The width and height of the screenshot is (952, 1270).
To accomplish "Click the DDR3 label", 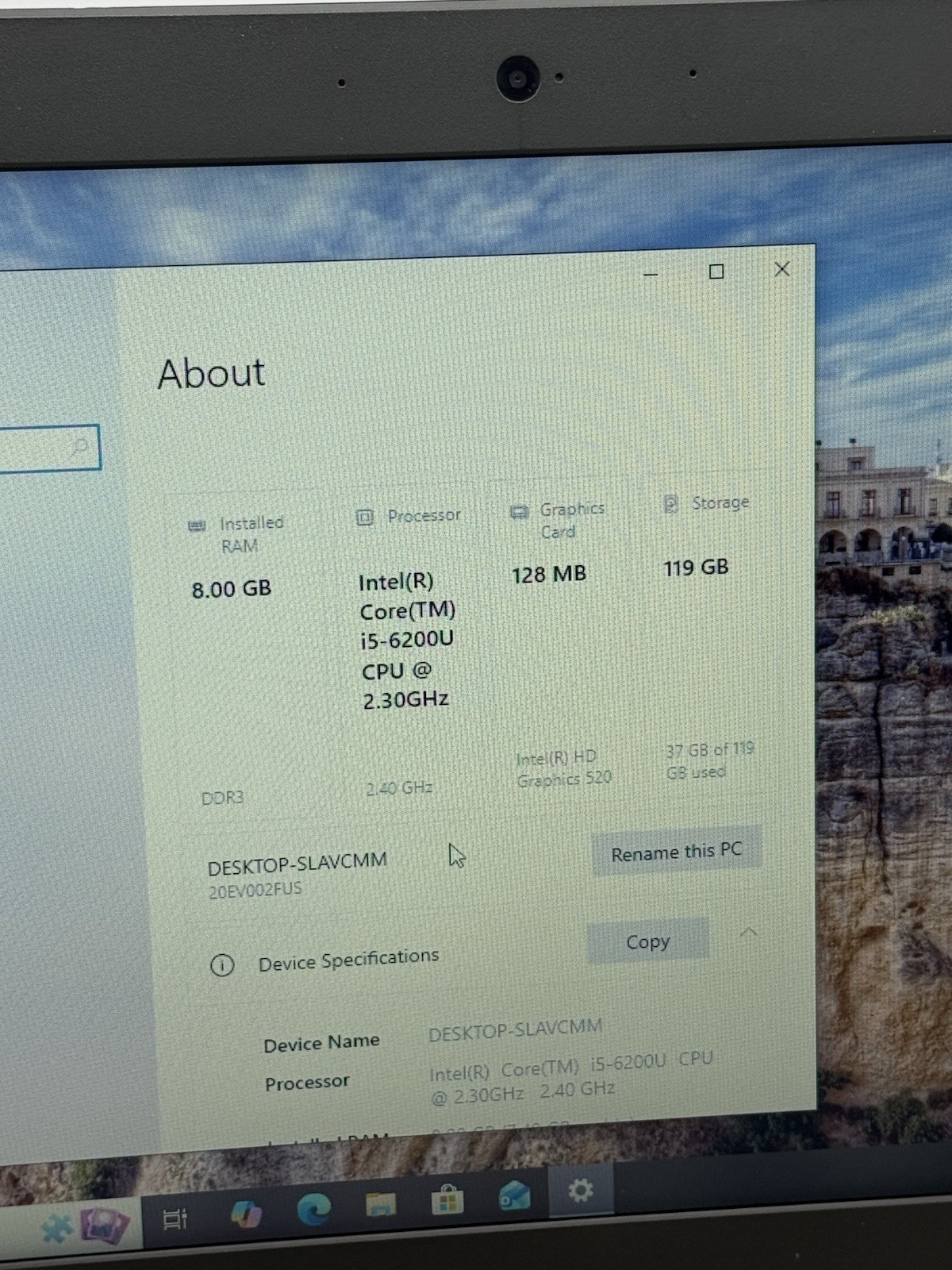I will 222,798.
